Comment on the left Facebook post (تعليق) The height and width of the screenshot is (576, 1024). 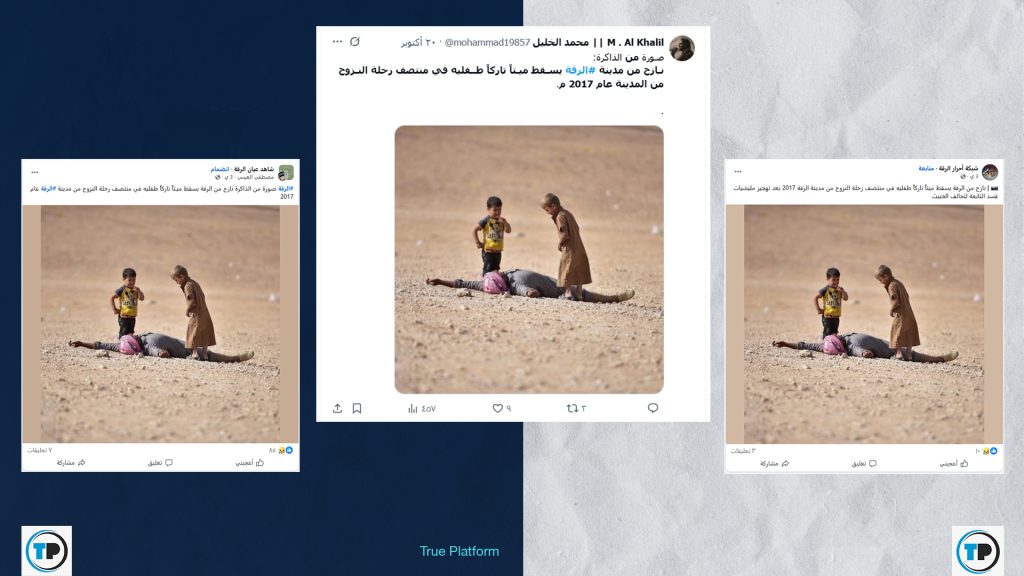160,462
